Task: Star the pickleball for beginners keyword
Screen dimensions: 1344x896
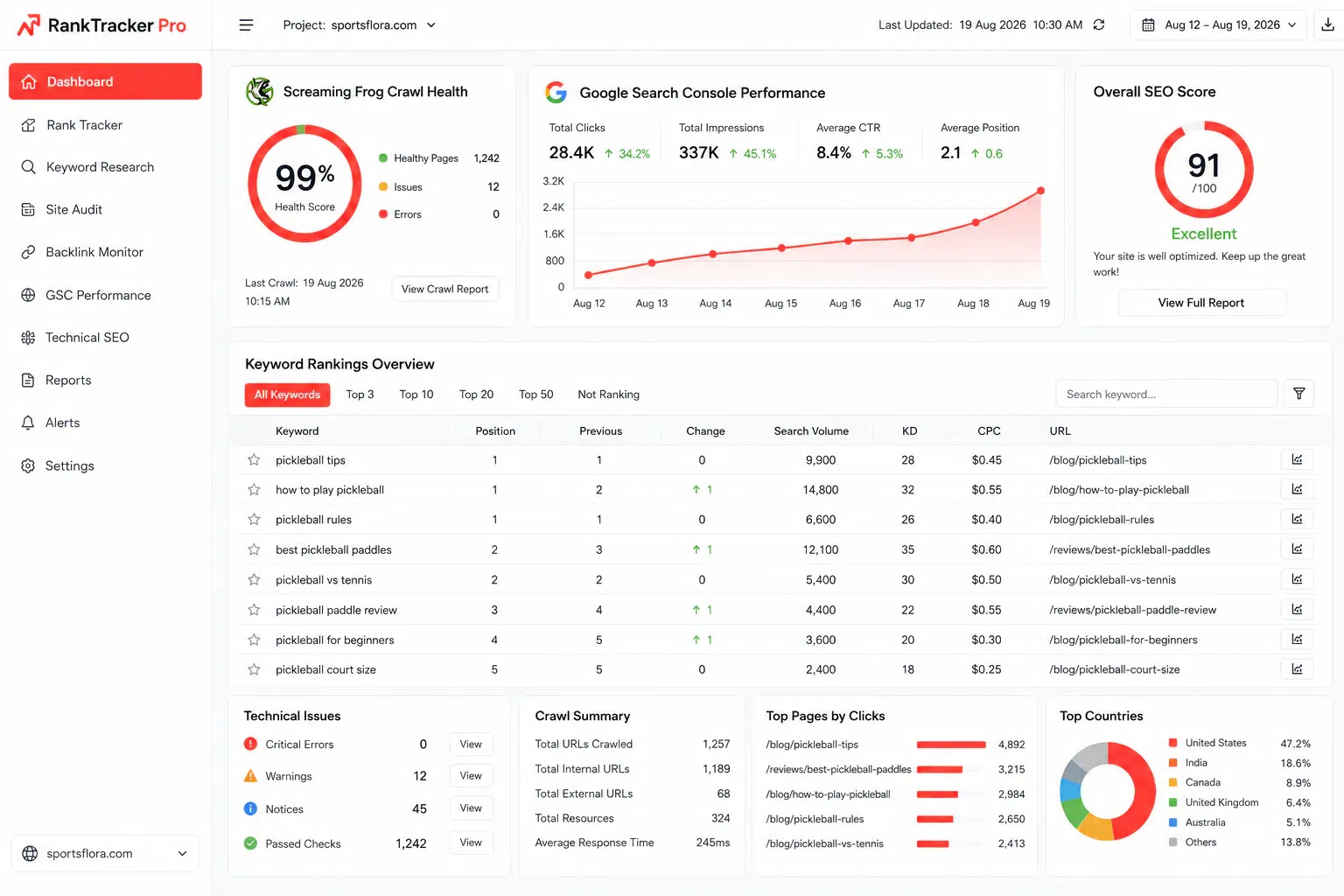Action: coord(254,640)
